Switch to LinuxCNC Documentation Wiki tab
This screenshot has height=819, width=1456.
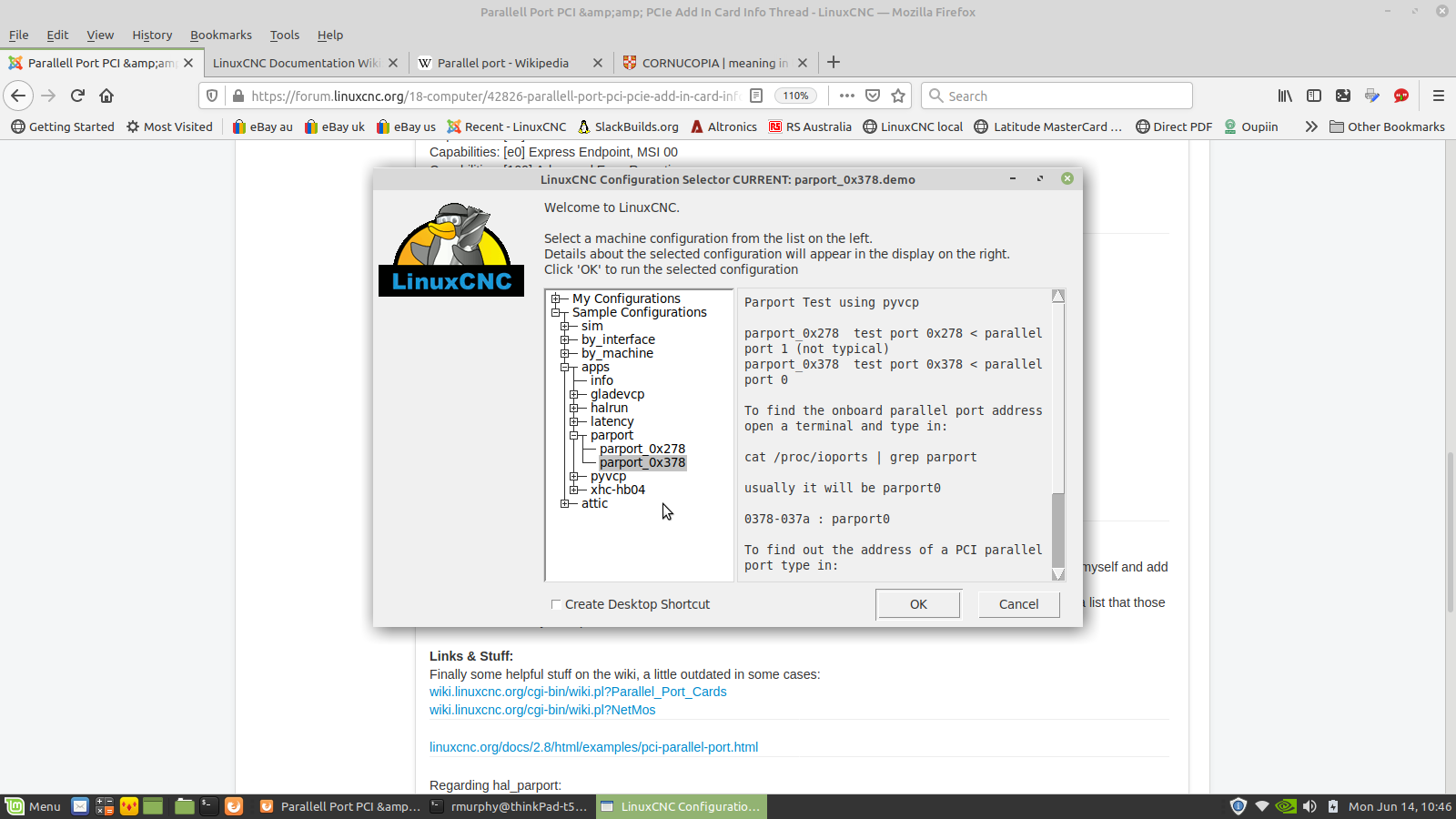[305, 63]
